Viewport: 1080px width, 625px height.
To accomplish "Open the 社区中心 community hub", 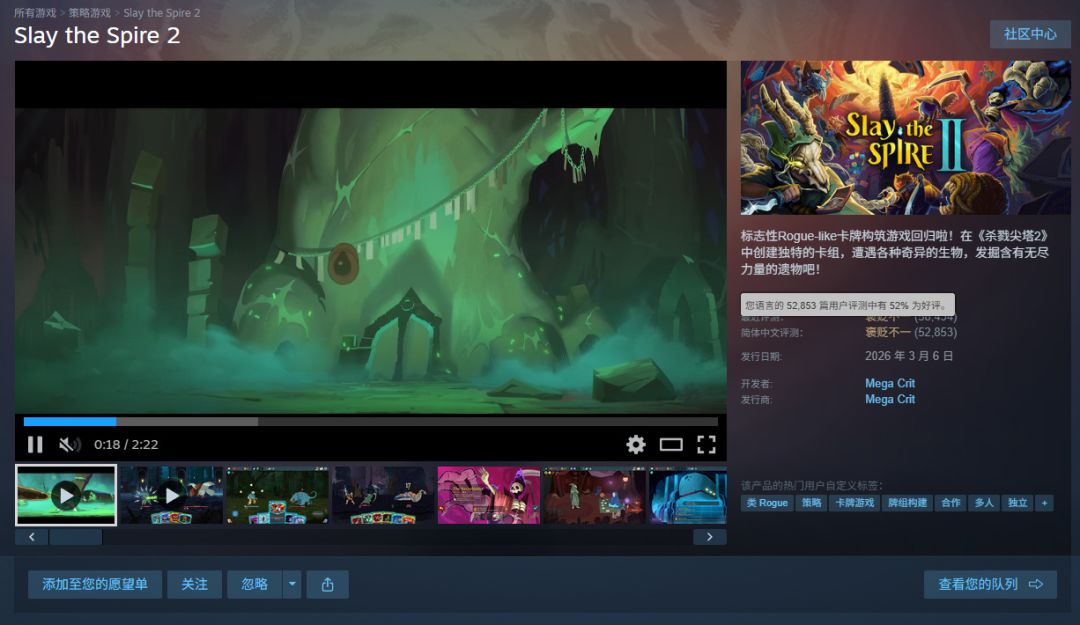I will click(1030, 34).
